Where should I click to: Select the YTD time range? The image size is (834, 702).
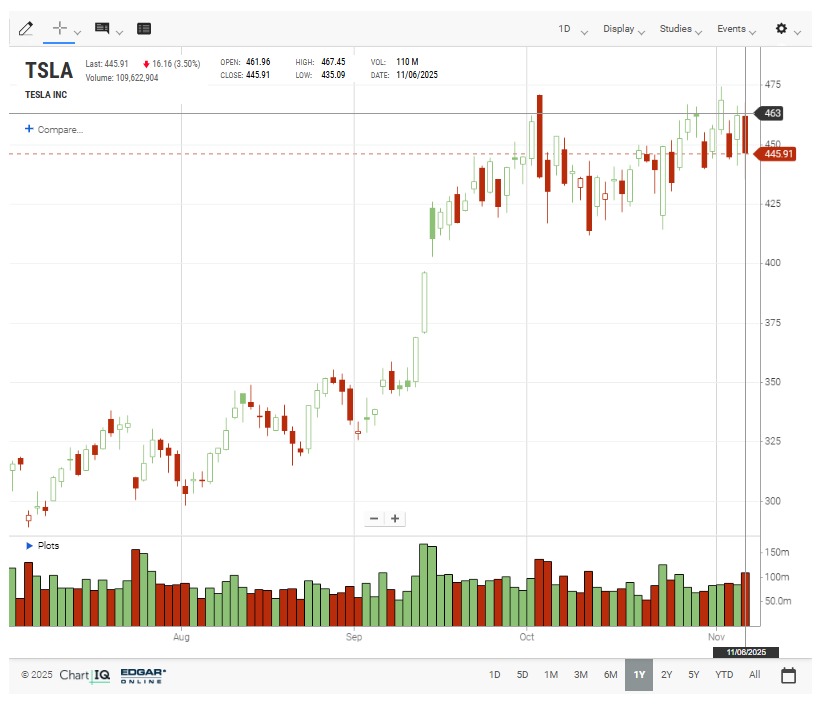coord(724,675)
